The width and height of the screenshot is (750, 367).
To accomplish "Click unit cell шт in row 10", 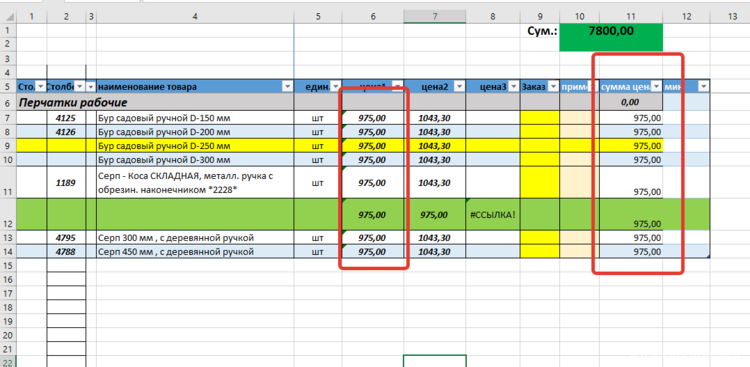I will [318, 159].
